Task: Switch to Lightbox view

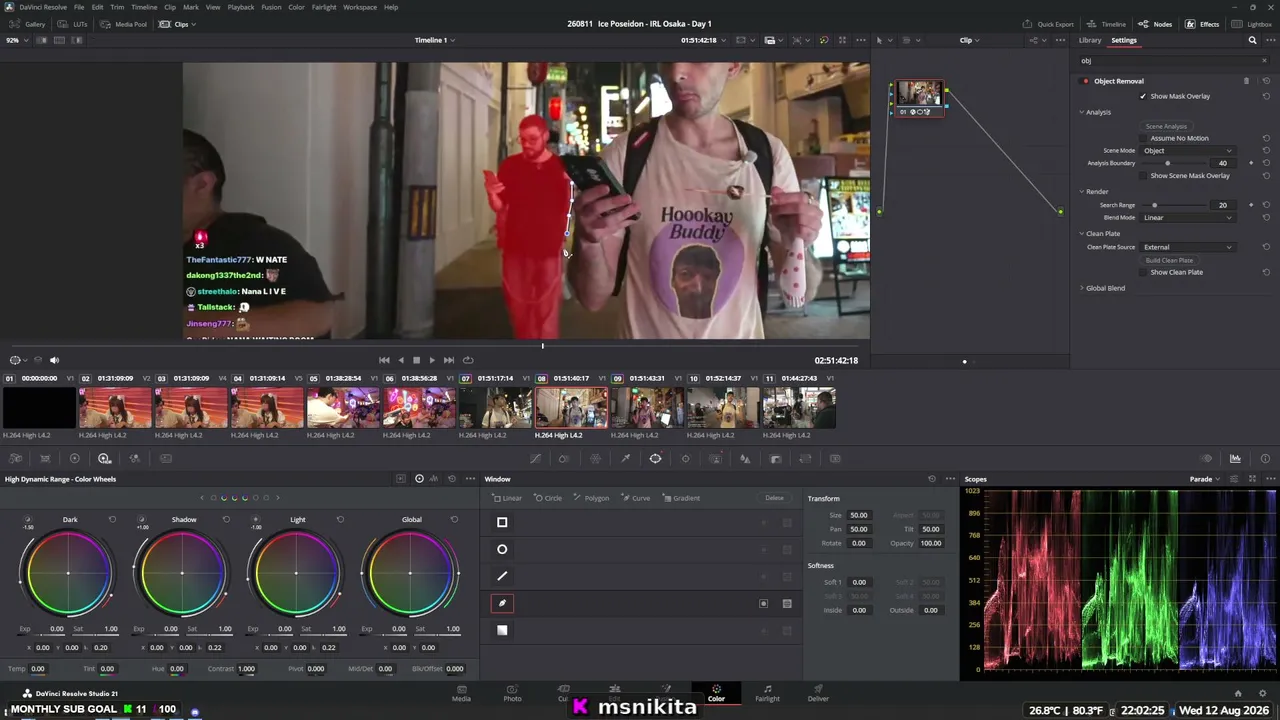Action: pos(1253,24)
